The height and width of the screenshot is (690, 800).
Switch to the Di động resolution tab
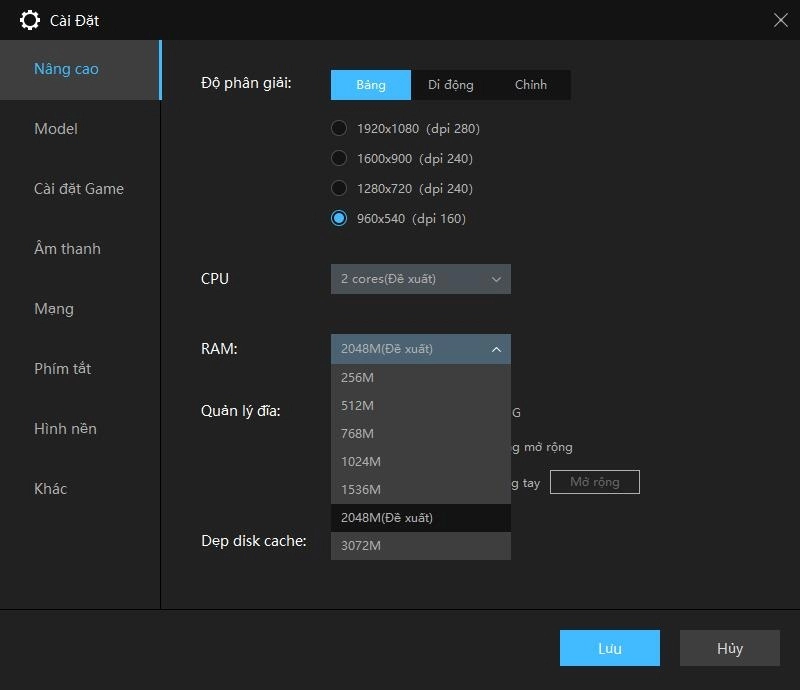(450, 85)
